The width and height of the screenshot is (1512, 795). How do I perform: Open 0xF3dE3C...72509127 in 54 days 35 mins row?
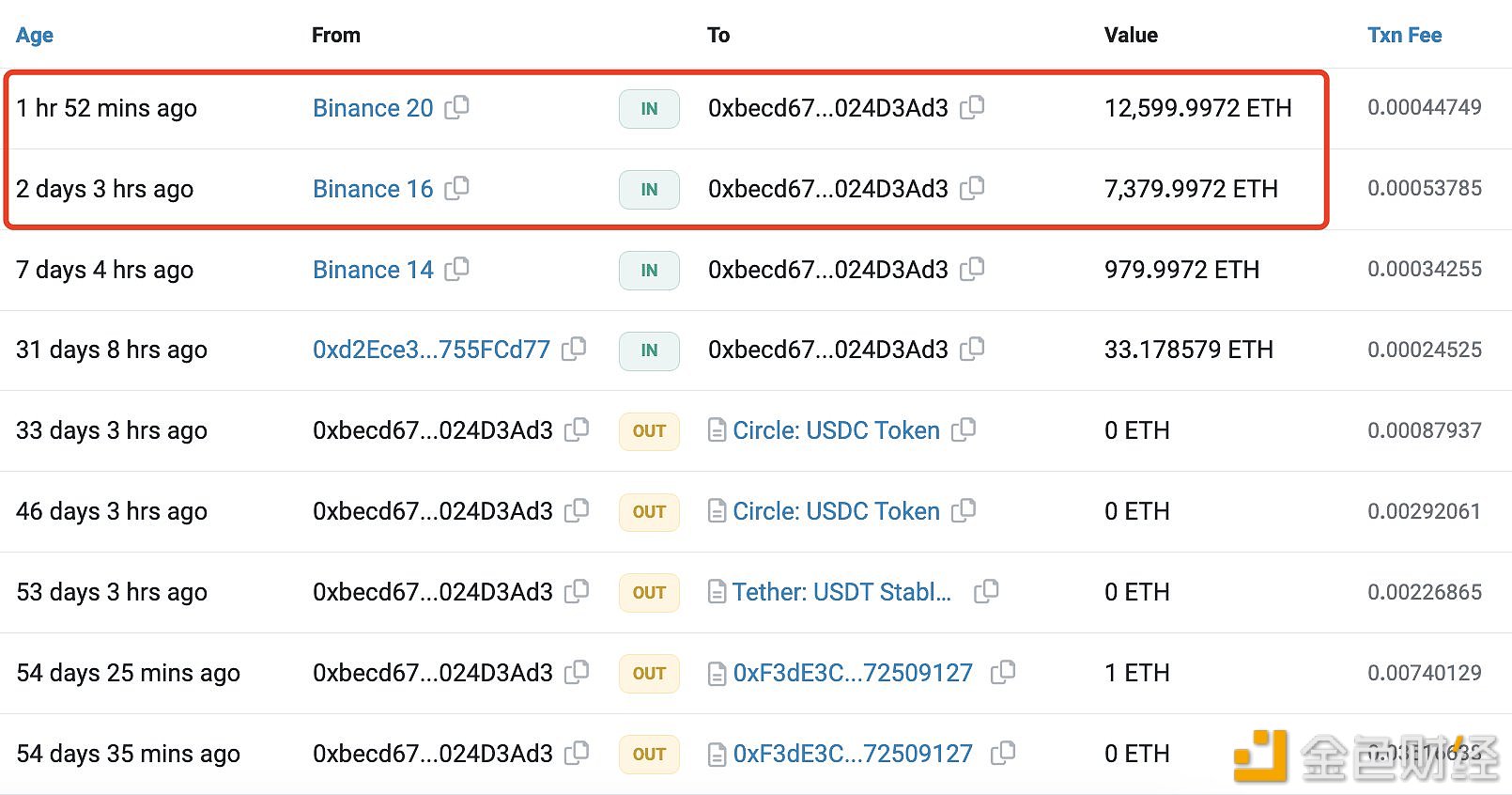coord(853,754)
